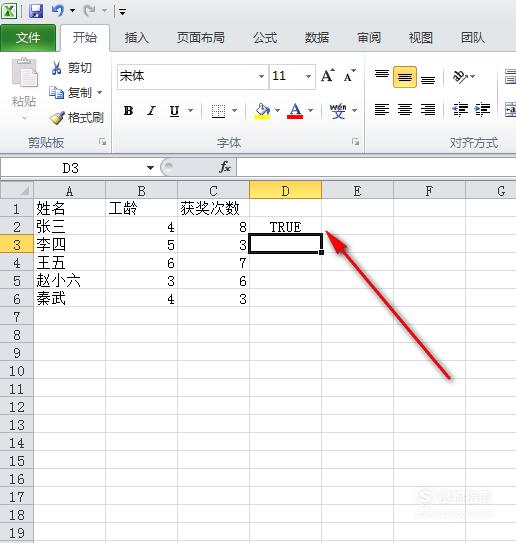Select column D header
The image size is (516, 543).
(285, 190)
